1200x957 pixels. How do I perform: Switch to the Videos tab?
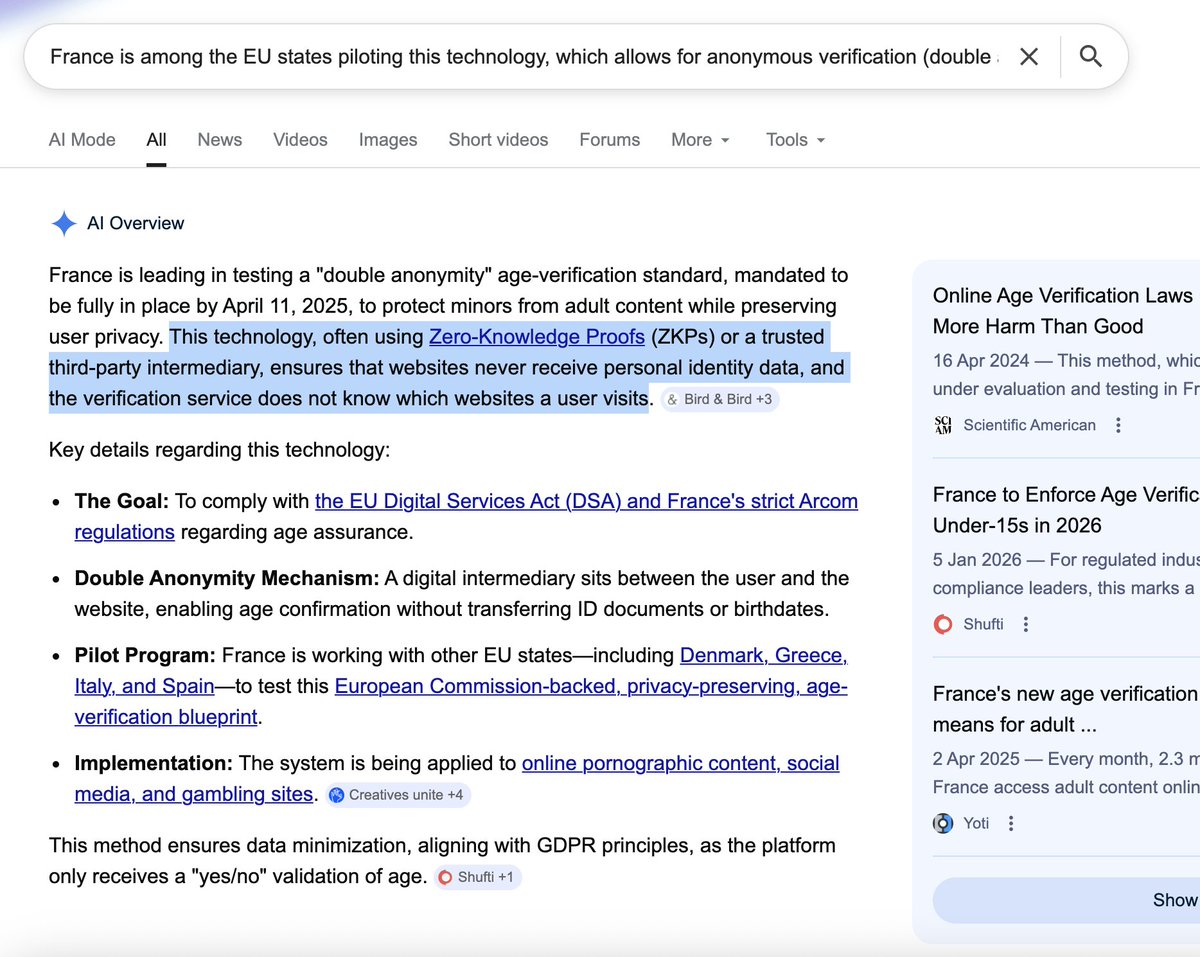(300, 140)
